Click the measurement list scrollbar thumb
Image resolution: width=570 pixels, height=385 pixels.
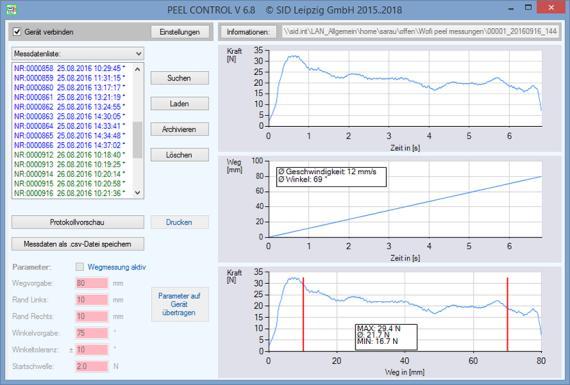[x=137, y=140]
